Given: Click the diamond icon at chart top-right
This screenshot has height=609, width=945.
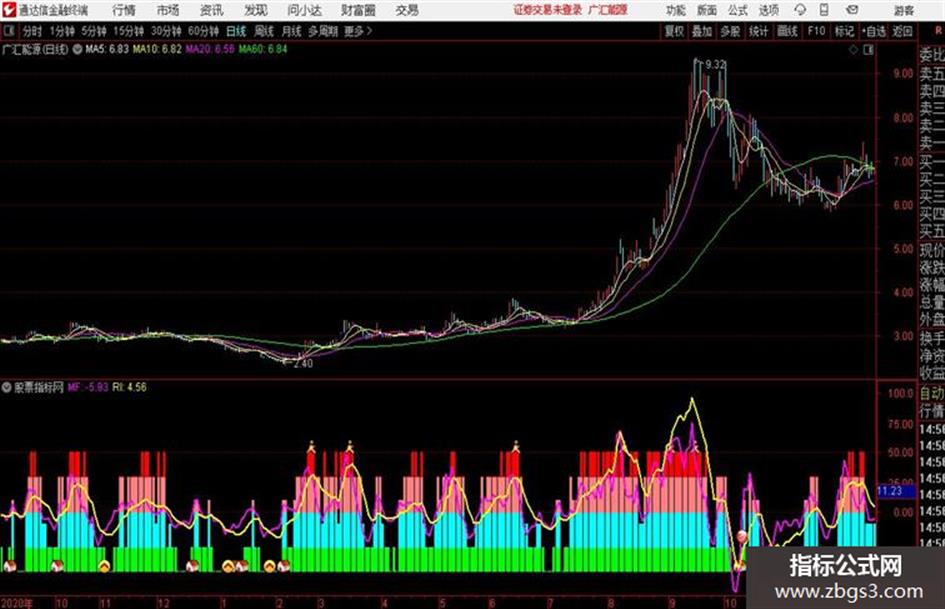Looking at the screenshot, I should coord(853,50).
